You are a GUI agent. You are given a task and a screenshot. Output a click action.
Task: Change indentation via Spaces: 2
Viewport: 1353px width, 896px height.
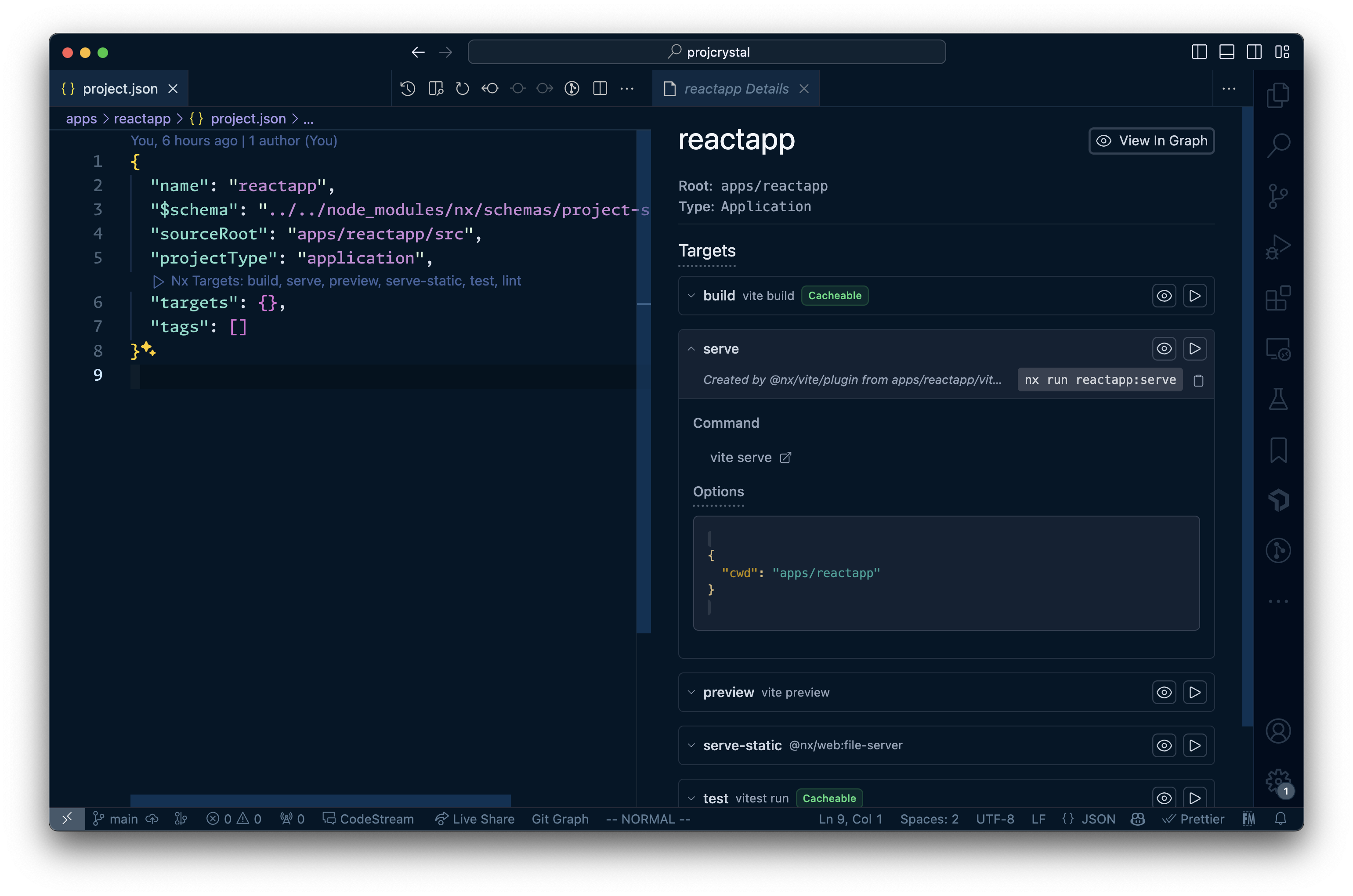tap(929, 819)
